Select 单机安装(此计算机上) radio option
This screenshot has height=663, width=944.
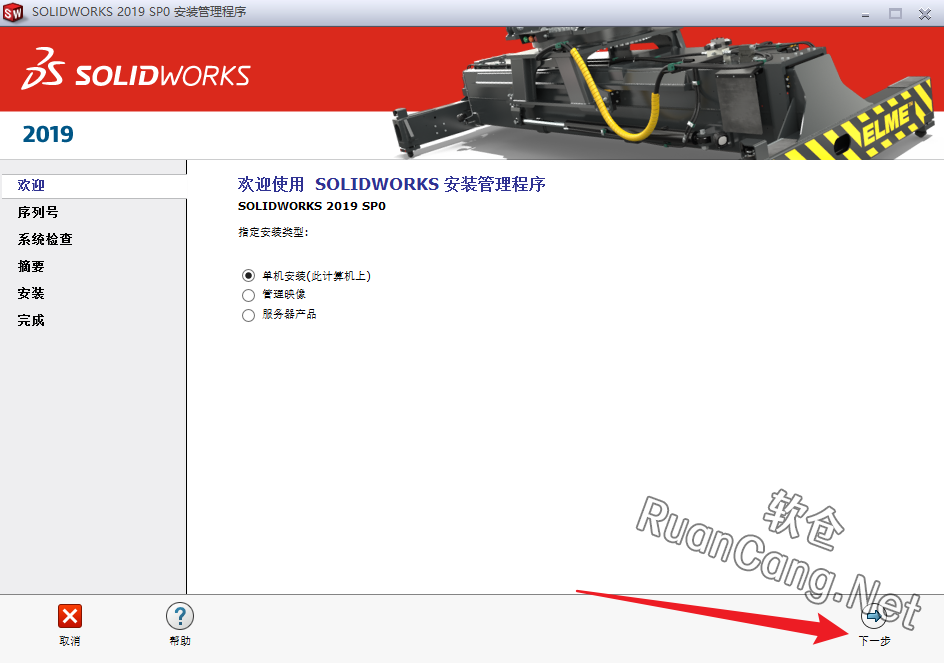(x=249, y=275)
